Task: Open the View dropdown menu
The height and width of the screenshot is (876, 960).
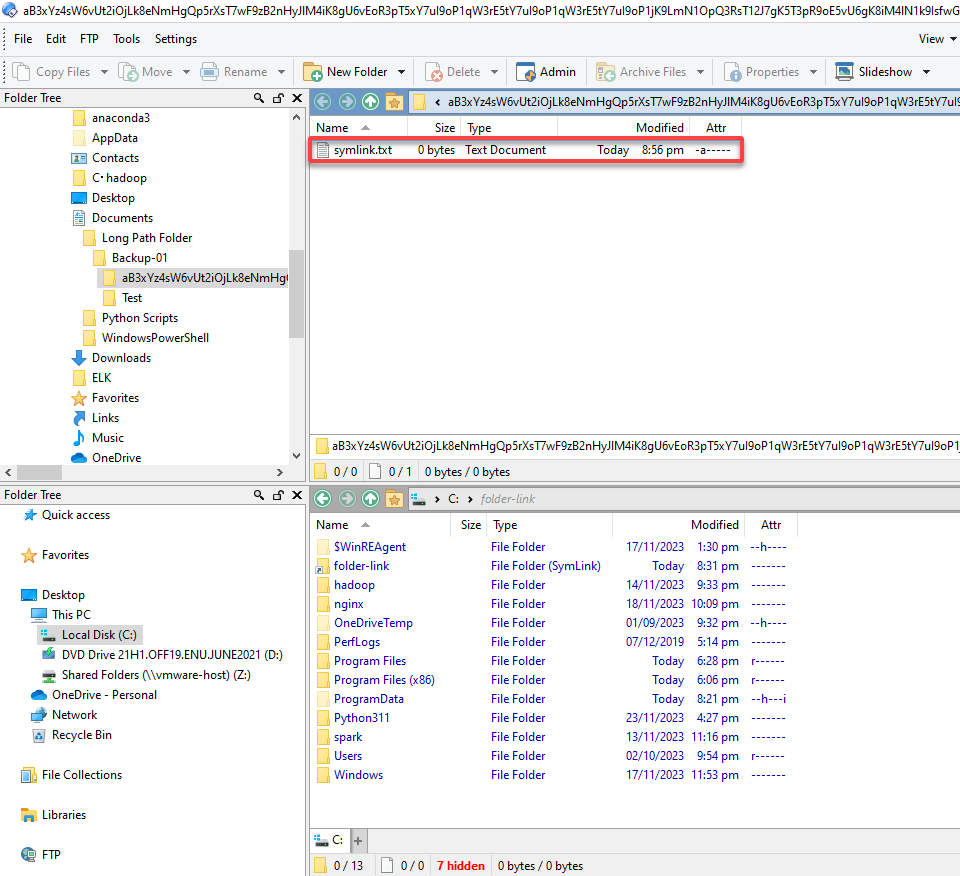Action: 937,39
